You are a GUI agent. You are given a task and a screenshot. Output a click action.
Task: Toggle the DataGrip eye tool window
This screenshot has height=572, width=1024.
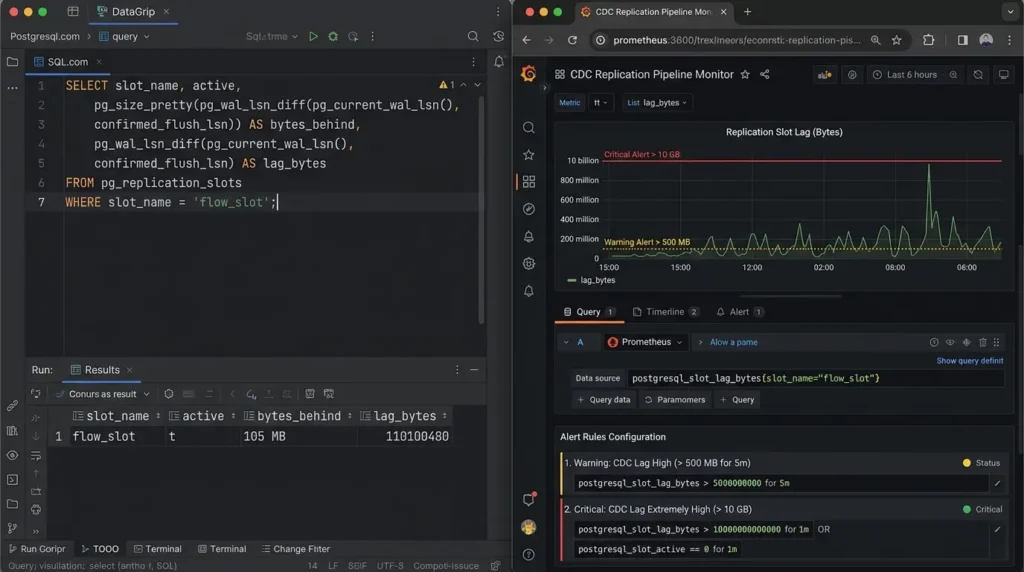pyautogui.click(x=12, y=455)
